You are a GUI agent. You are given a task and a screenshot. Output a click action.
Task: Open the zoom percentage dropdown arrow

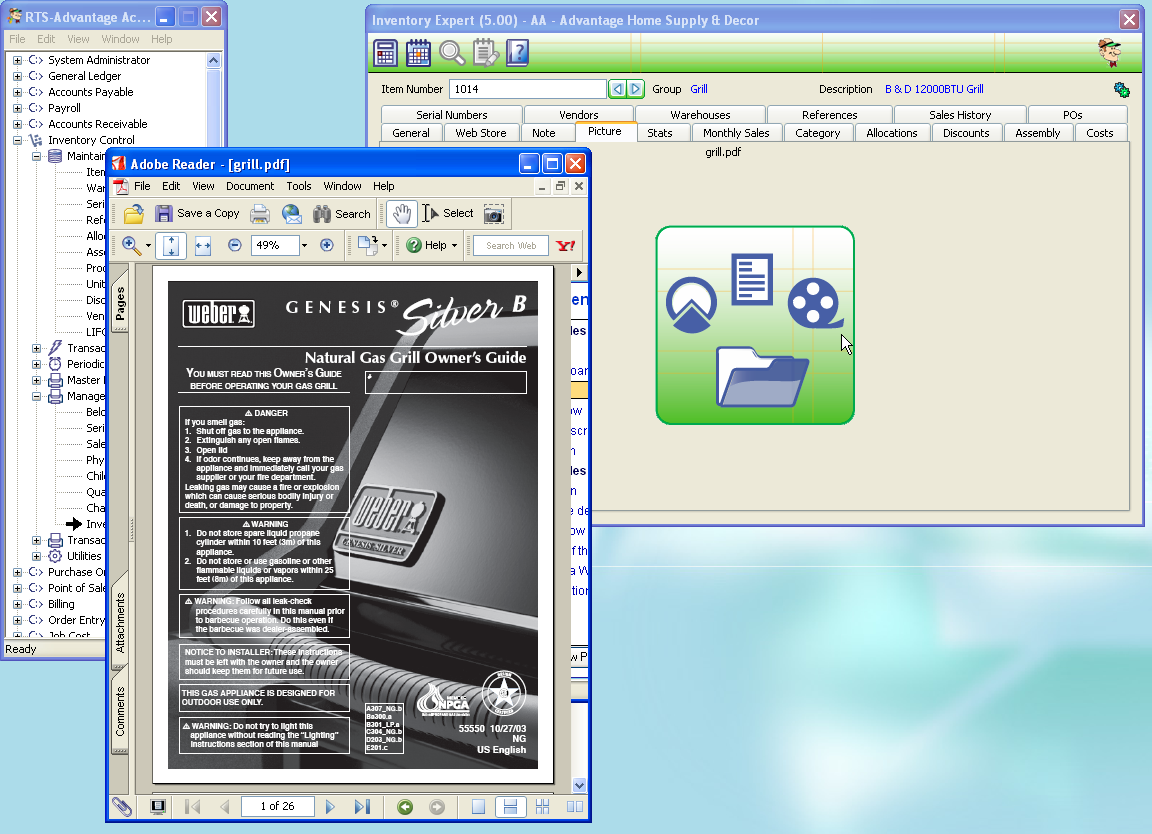[x=304, y=245]
